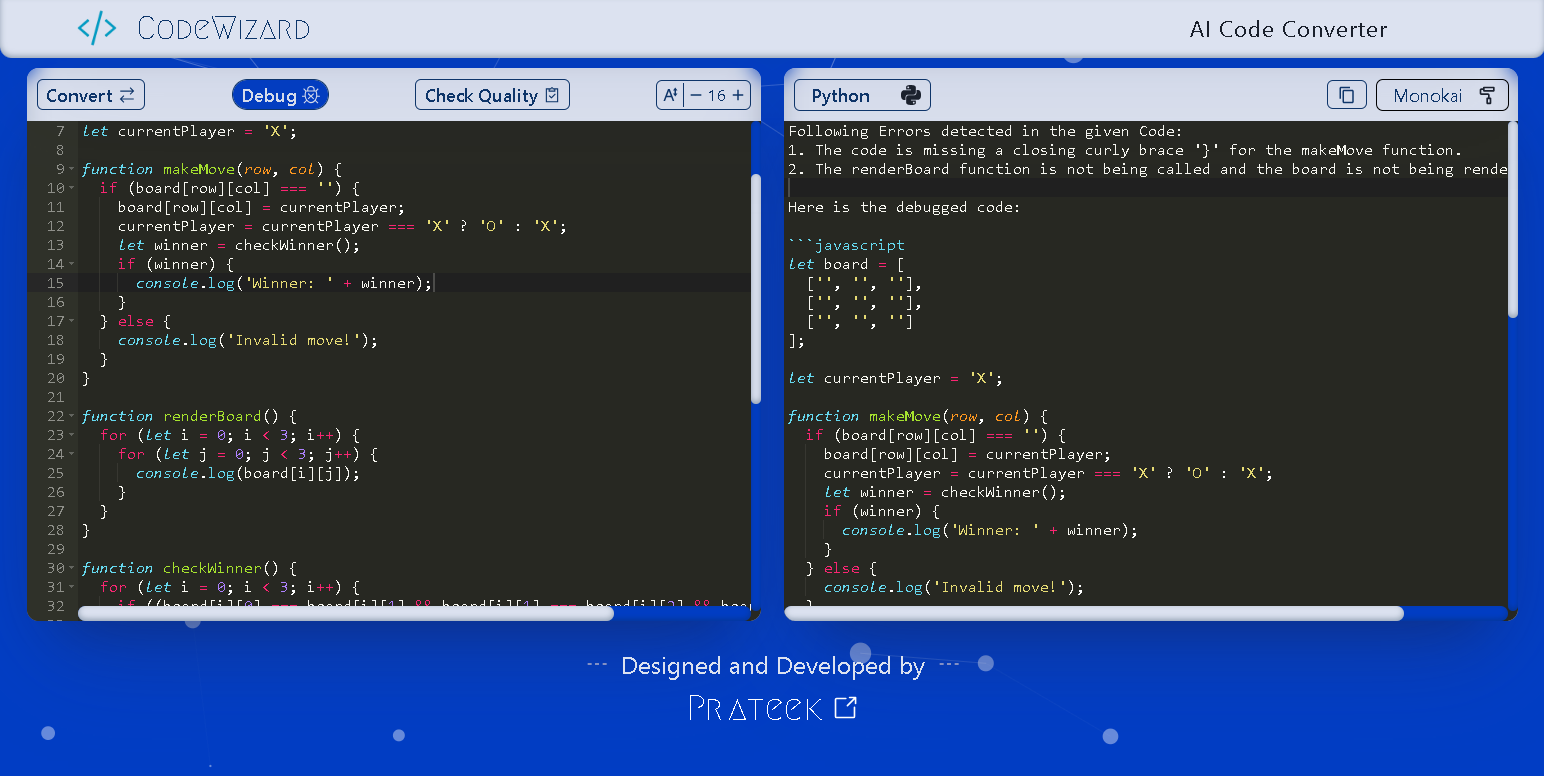Collapse the makeMove function at line 9
This screenshot has width=1544, height=776.
[72, 169]
